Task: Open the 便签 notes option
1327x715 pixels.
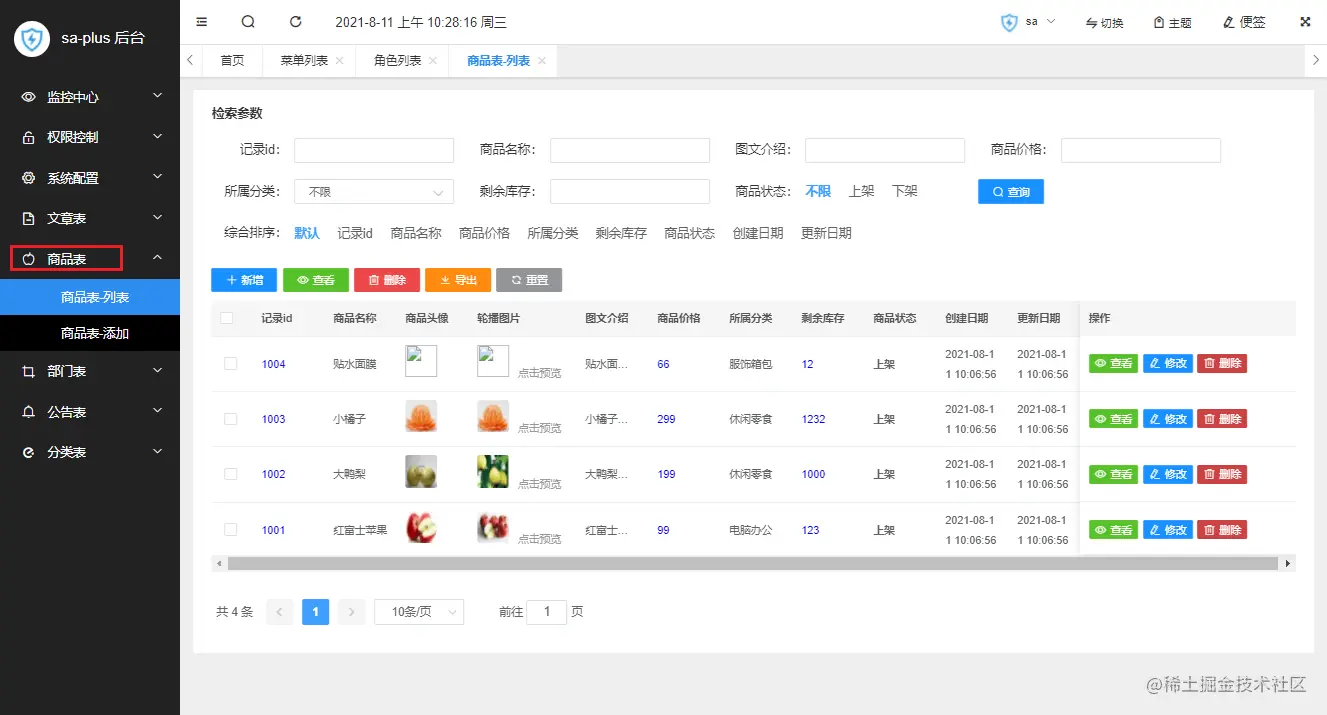Action: click(1244, 22)
